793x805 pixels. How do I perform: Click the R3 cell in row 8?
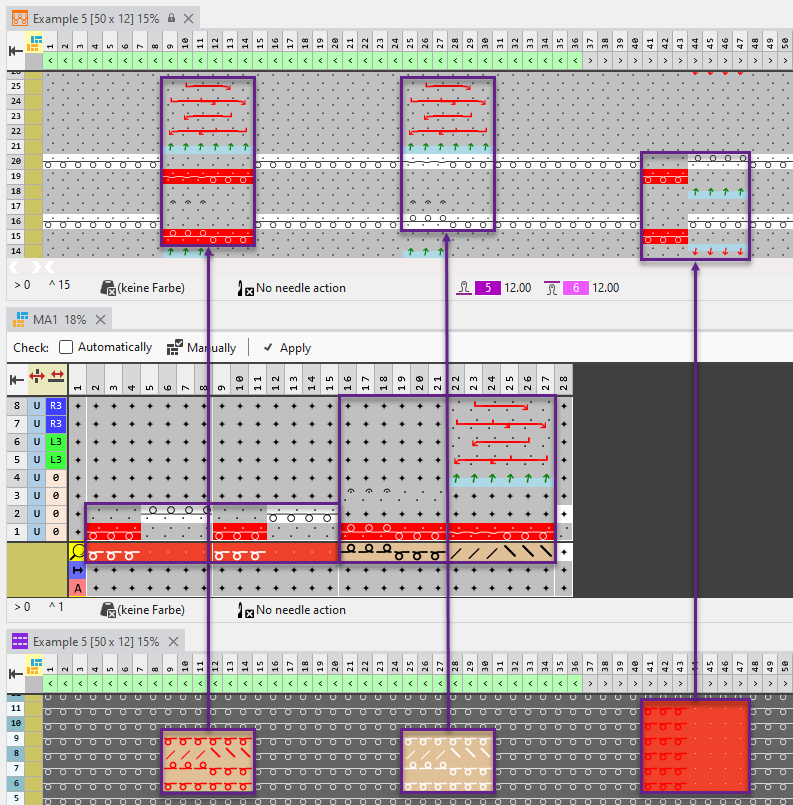(x=56, y=406)
